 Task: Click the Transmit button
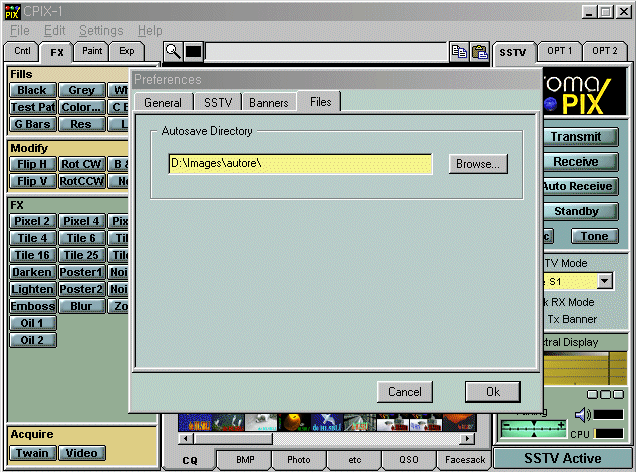tap(581, 137)
